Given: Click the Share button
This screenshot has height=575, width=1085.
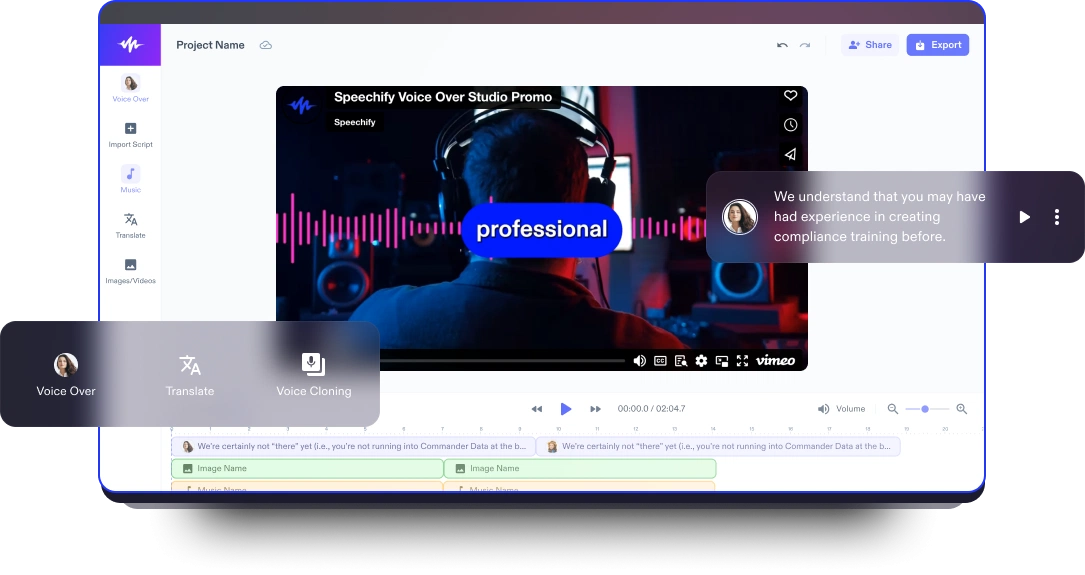Looking at the screenshot, I should tap(870, 45).
